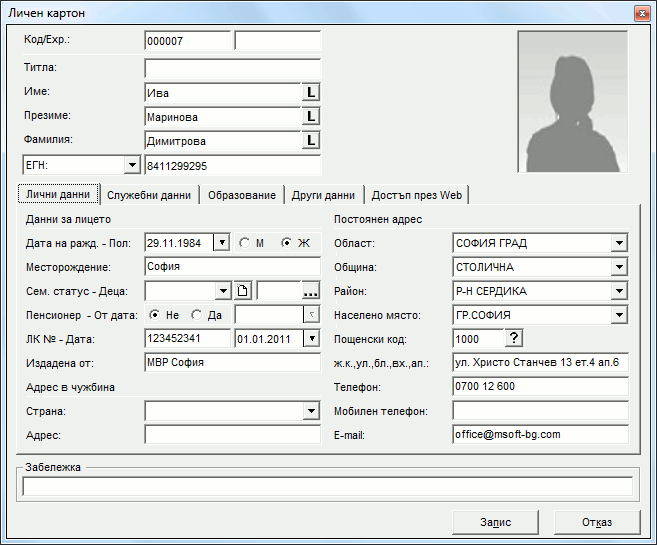Click the Пощенски код field with 1000
Viewport: 657px width, 545px height.
(478, 338)
